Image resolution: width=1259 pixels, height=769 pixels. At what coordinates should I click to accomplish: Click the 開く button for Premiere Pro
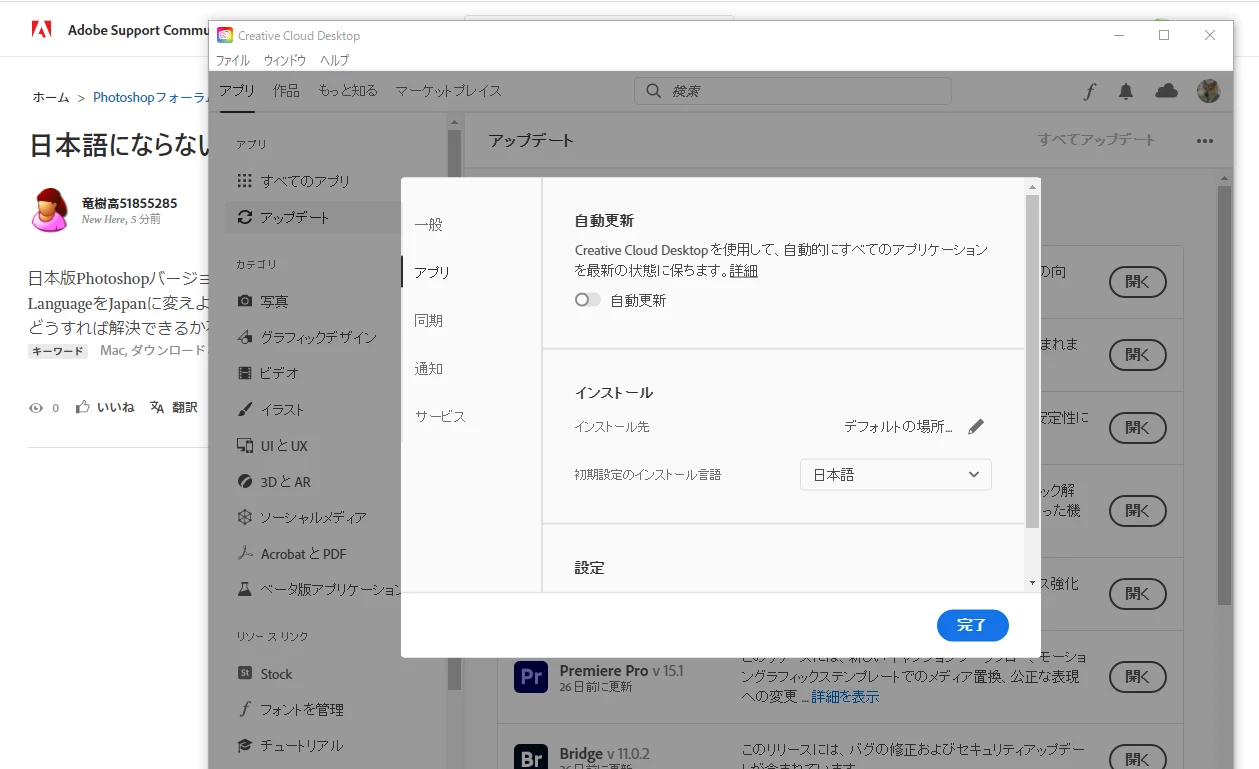(x=1138, y=677)
